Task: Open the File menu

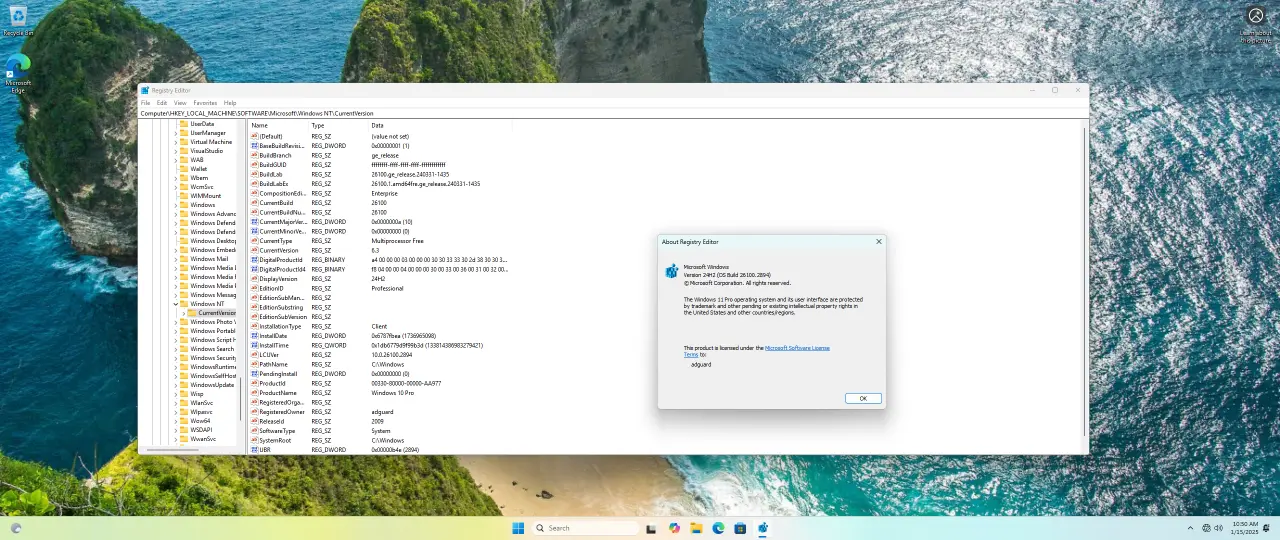Action: click(145, 103)
